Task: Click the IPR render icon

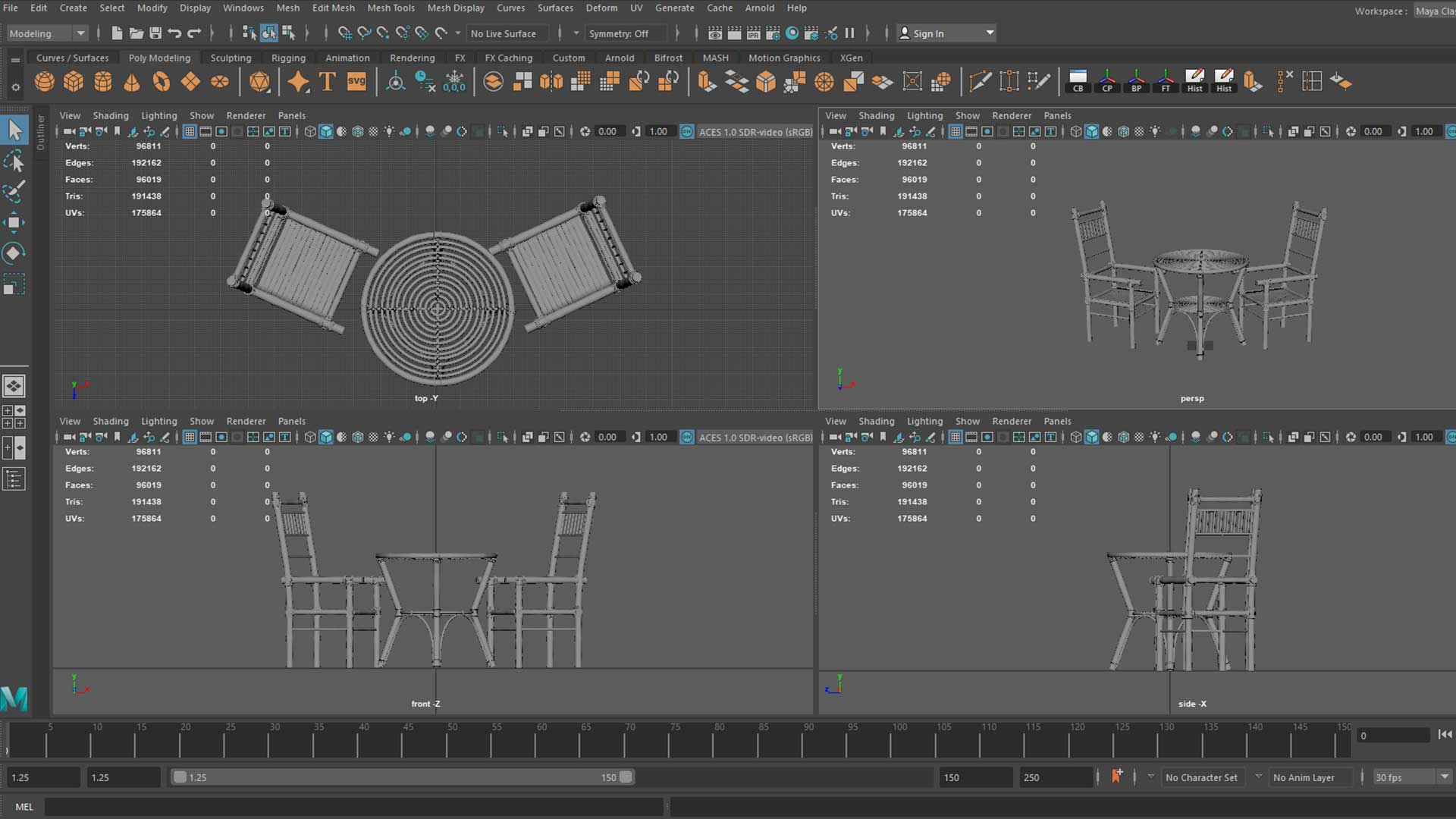Action: [753, 33]
